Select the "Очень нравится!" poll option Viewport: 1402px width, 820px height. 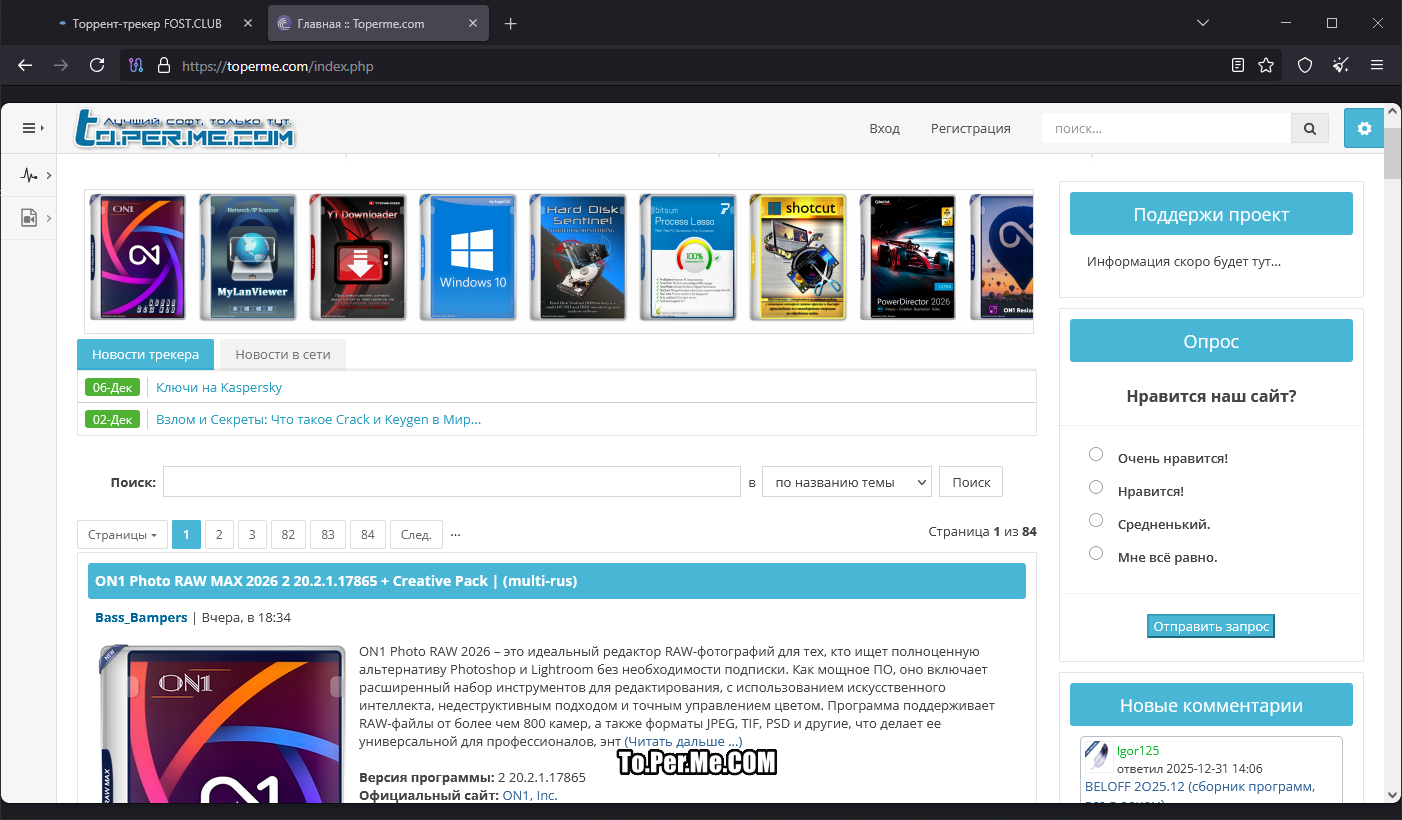(x=1096, y=455)
